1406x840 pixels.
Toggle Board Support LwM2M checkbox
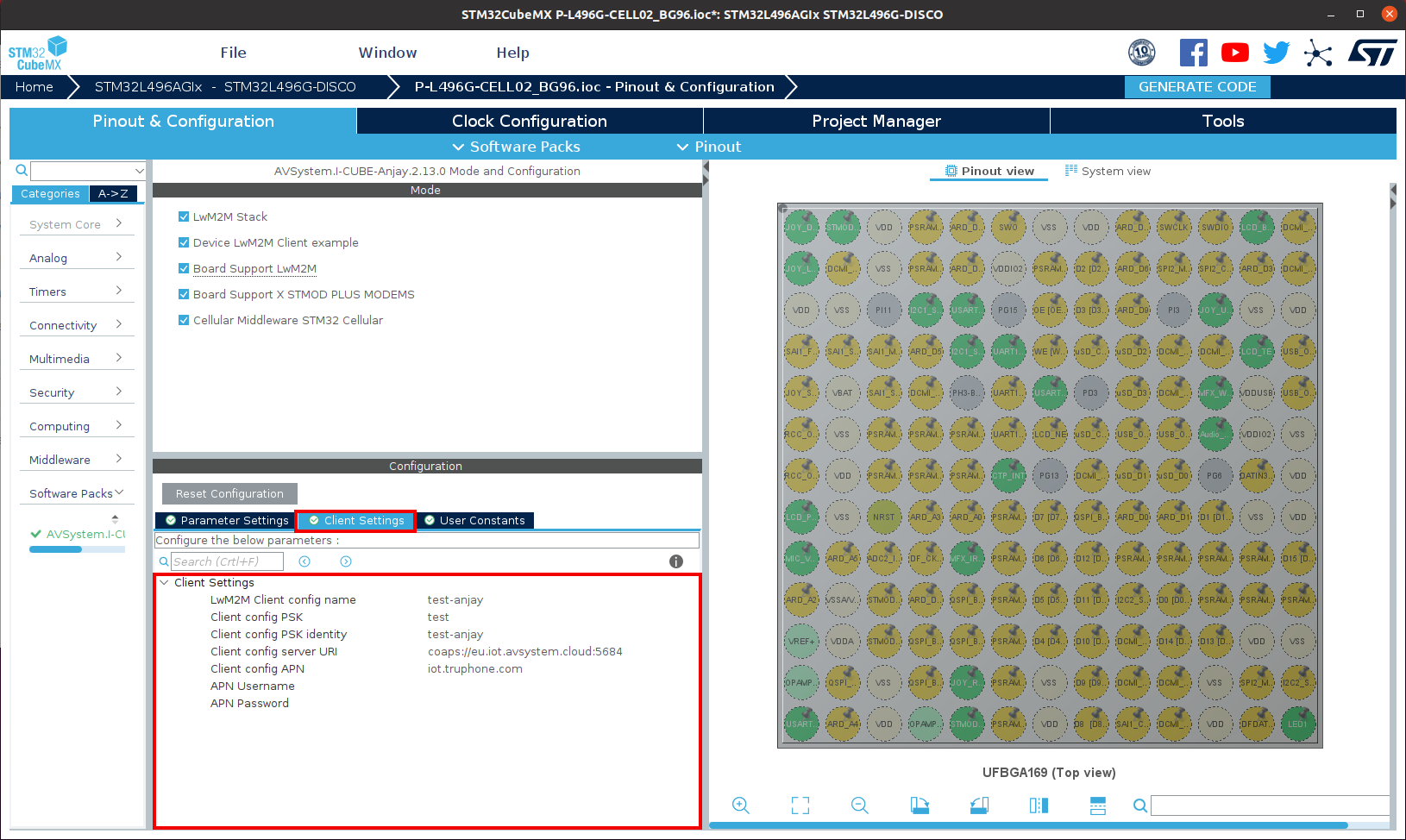[184, 268]
